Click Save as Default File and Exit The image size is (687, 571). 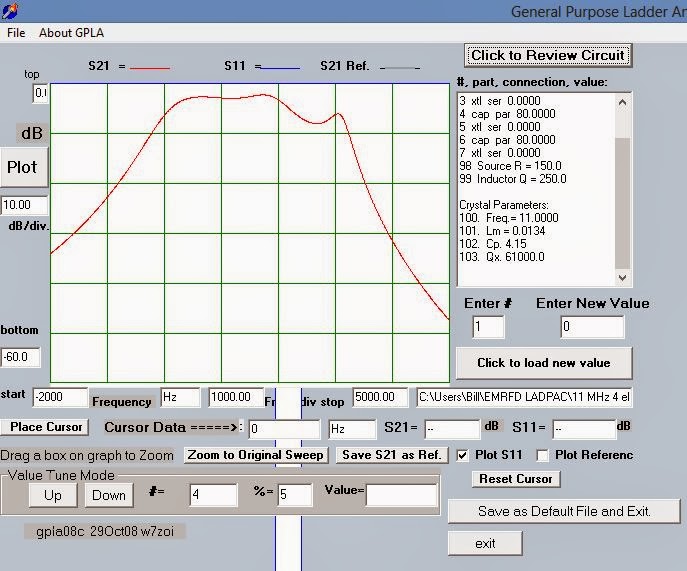[564, 511]
